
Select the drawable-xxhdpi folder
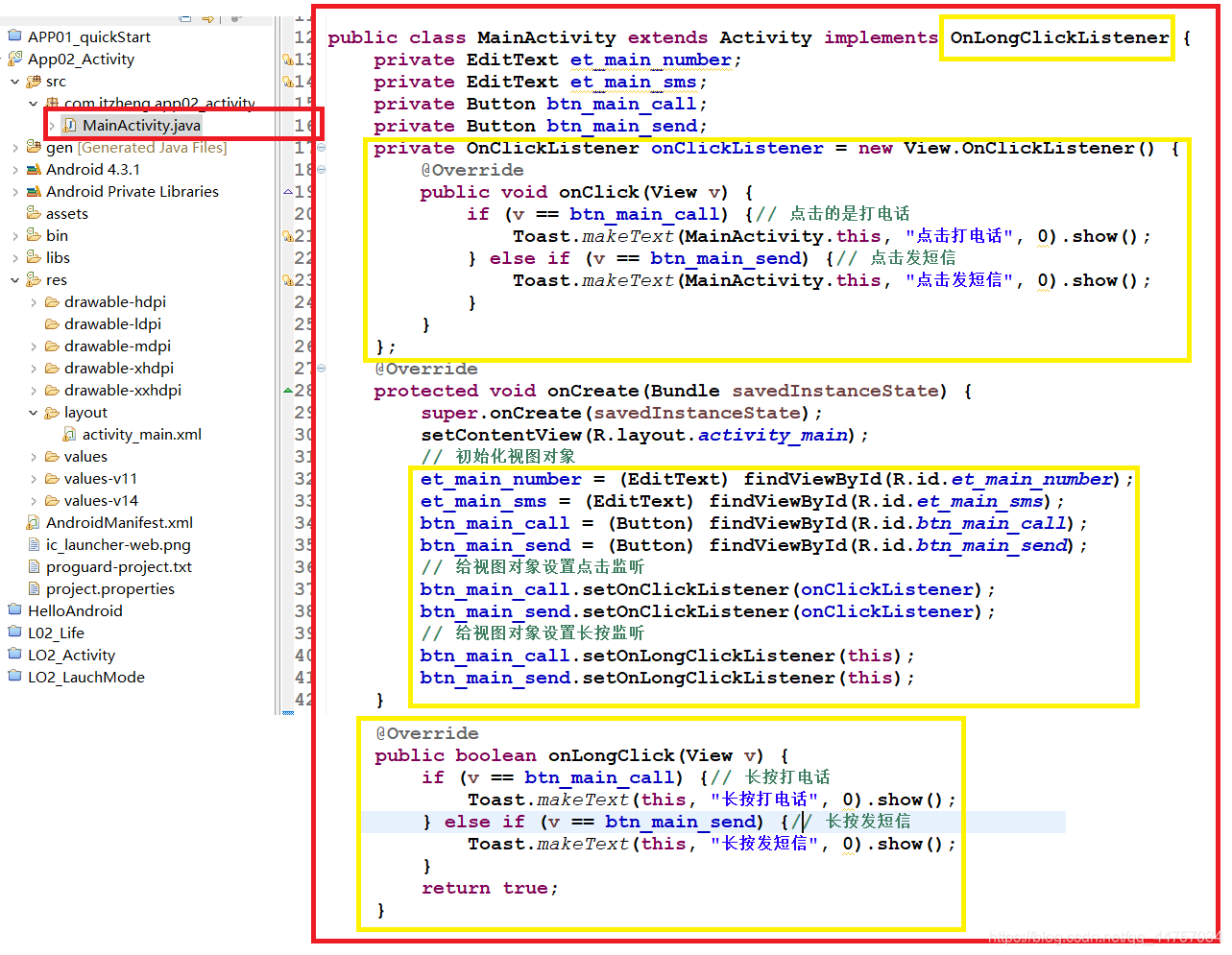pos(113,390)
